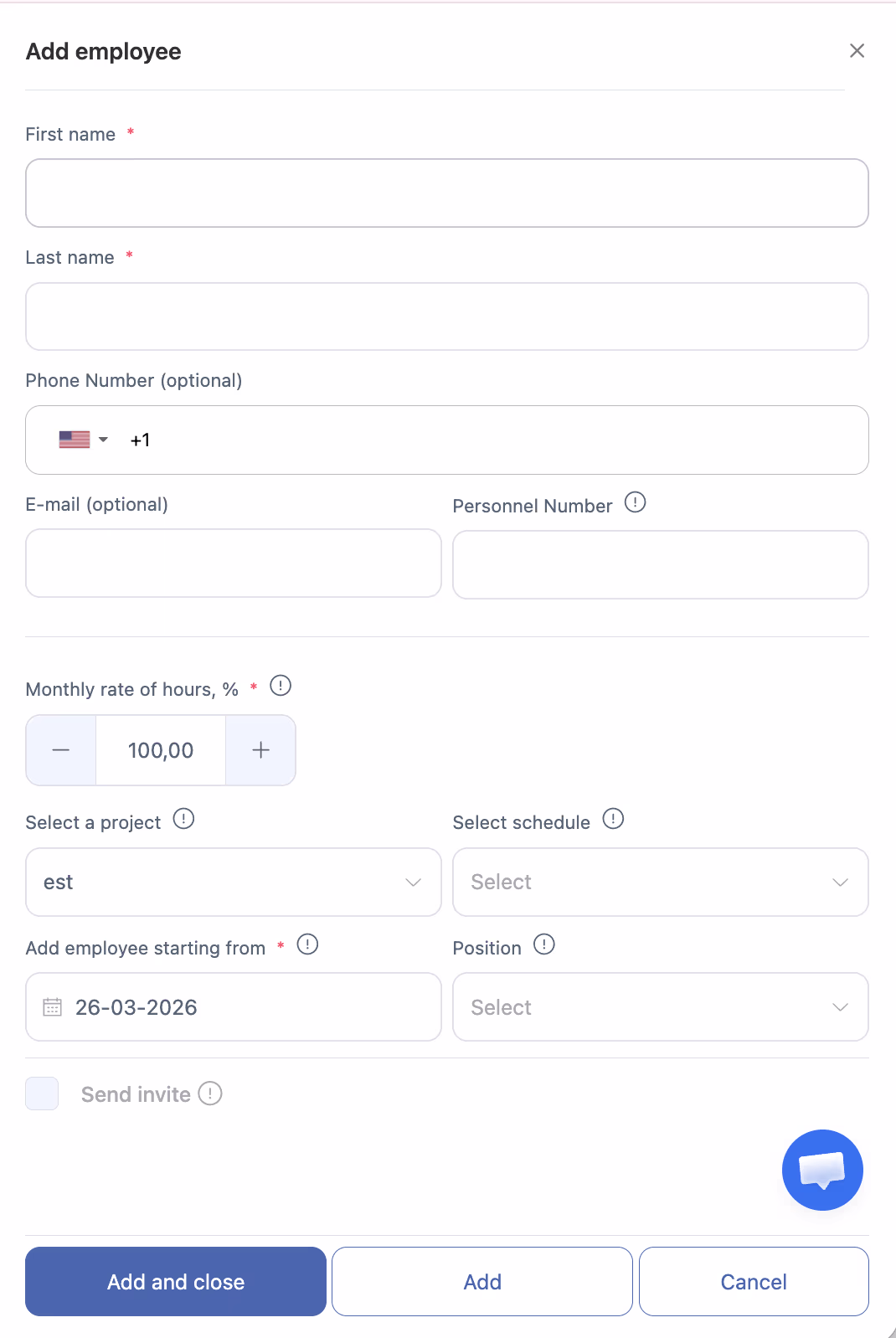Screen dimensions: 896x1338
Task: Expand the Position dropdown
Action: 660,1006
